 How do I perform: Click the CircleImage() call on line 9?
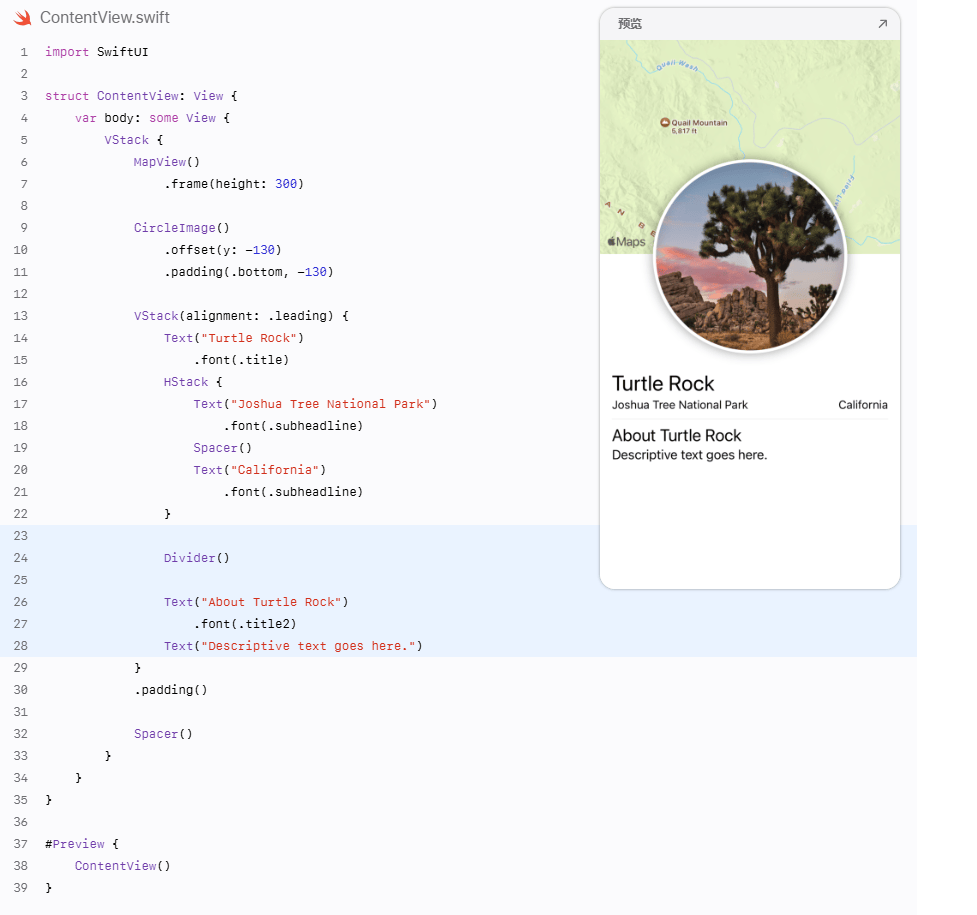(x=181, y=228)
